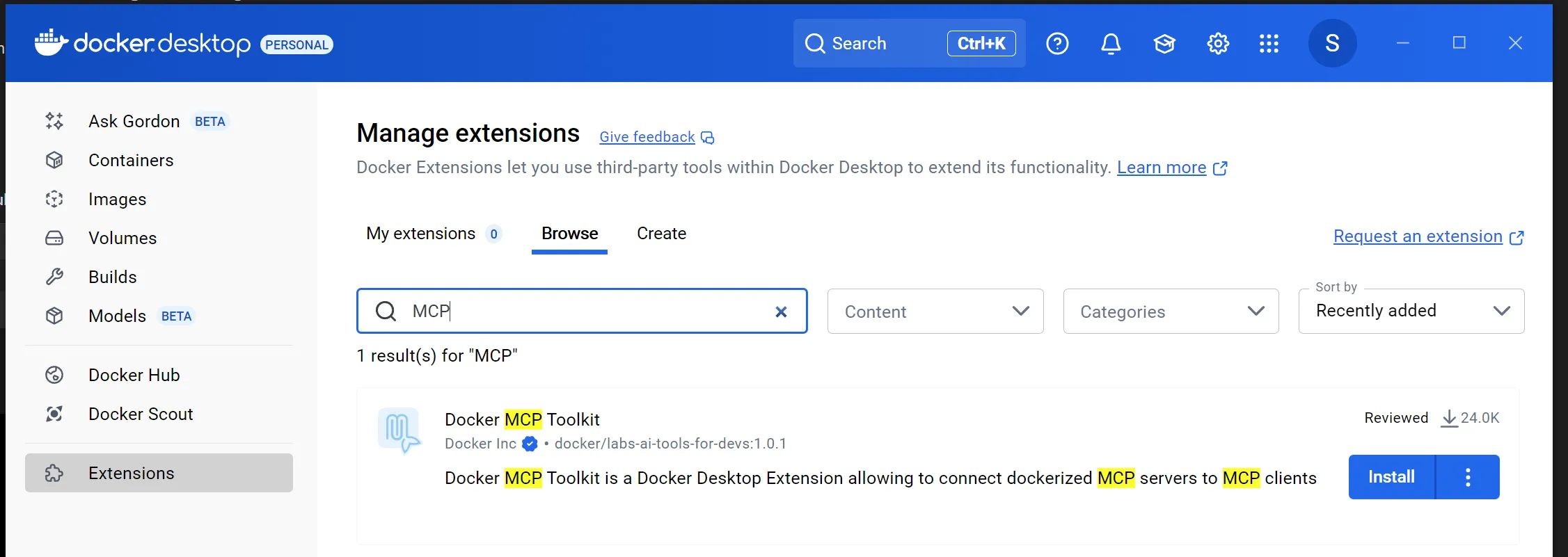Click the Docker MCP Toolkit title
The width and height of the screenshot is (1568, 557).
(x=522, y=419)
